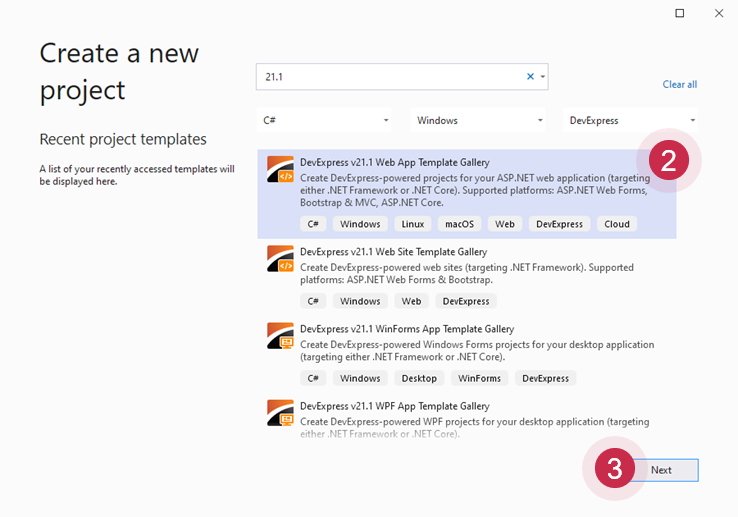This screenshot has height=517, width=738.
Task: Select DevExpress v21.1 WinForms App Template Gallery
Action: (466, 355)
